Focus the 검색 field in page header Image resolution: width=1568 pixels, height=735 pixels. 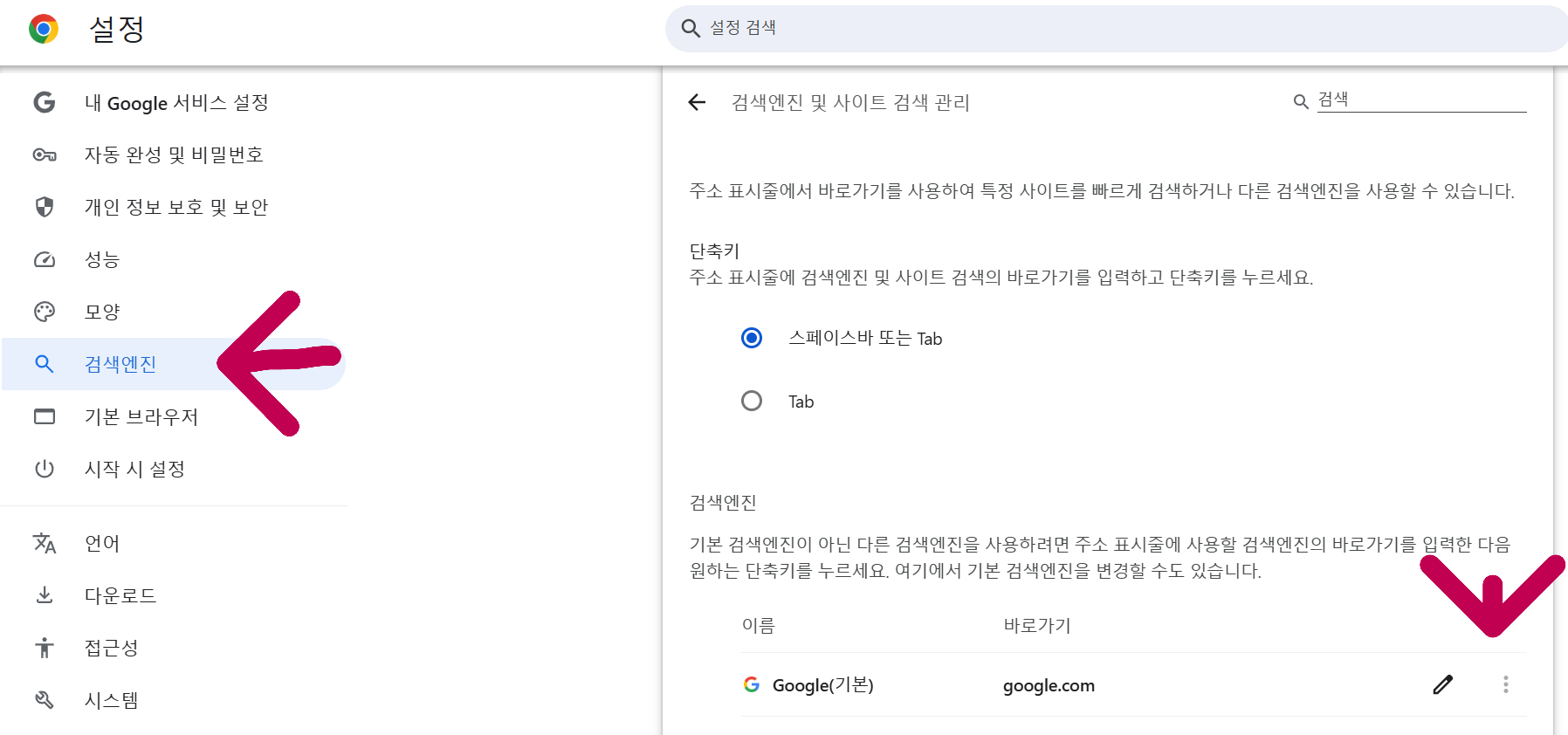[x=1421, y=100]
